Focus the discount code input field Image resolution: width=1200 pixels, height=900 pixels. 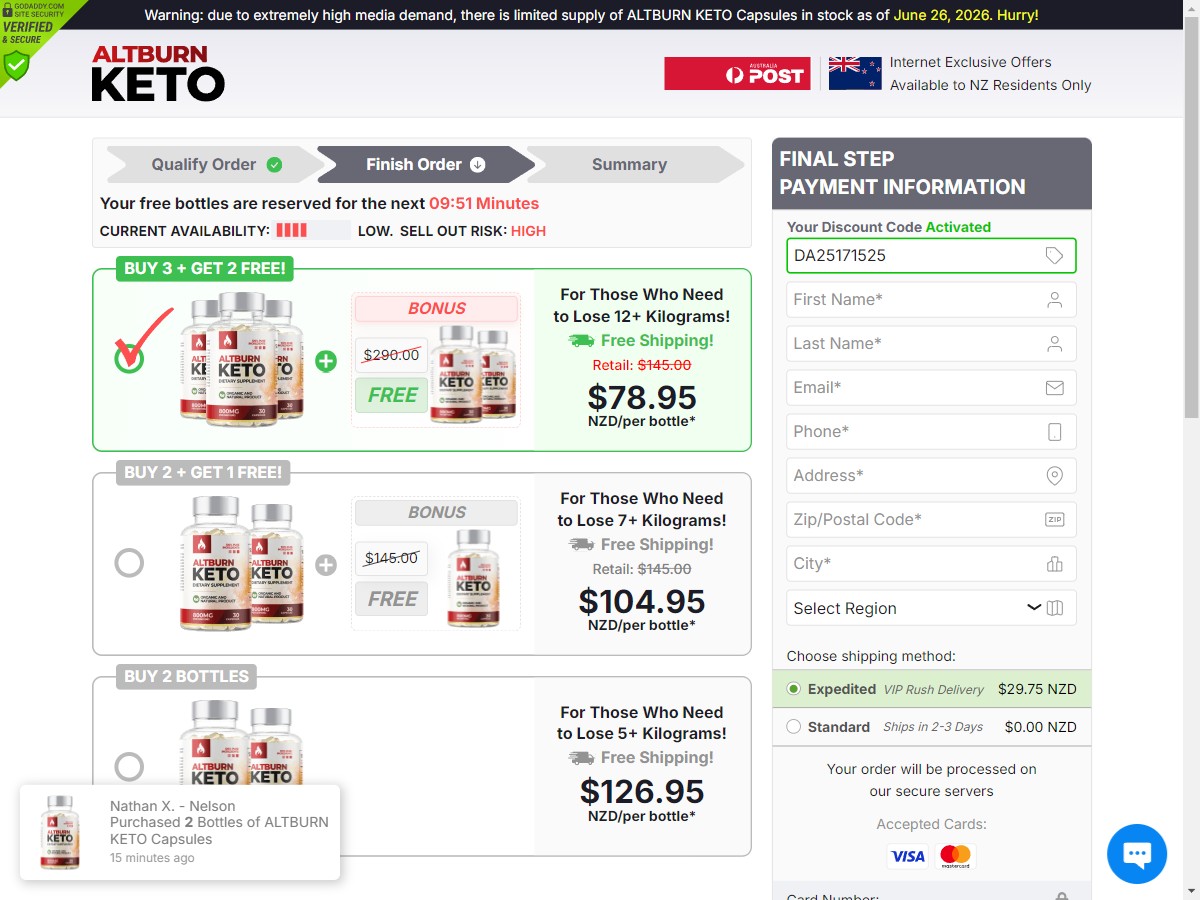[931, 256]
